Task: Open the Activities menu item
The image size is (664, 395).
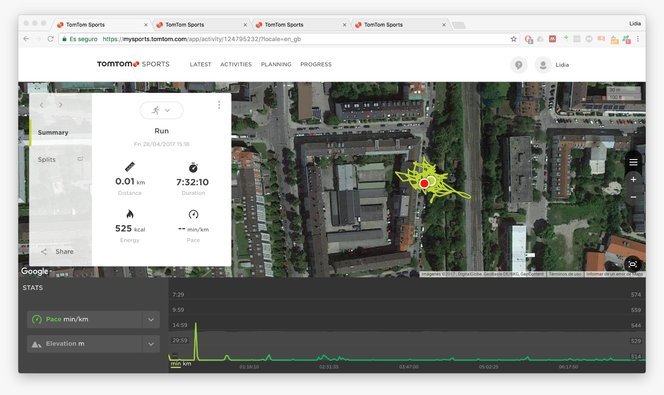Action: (x=236, y=64)
